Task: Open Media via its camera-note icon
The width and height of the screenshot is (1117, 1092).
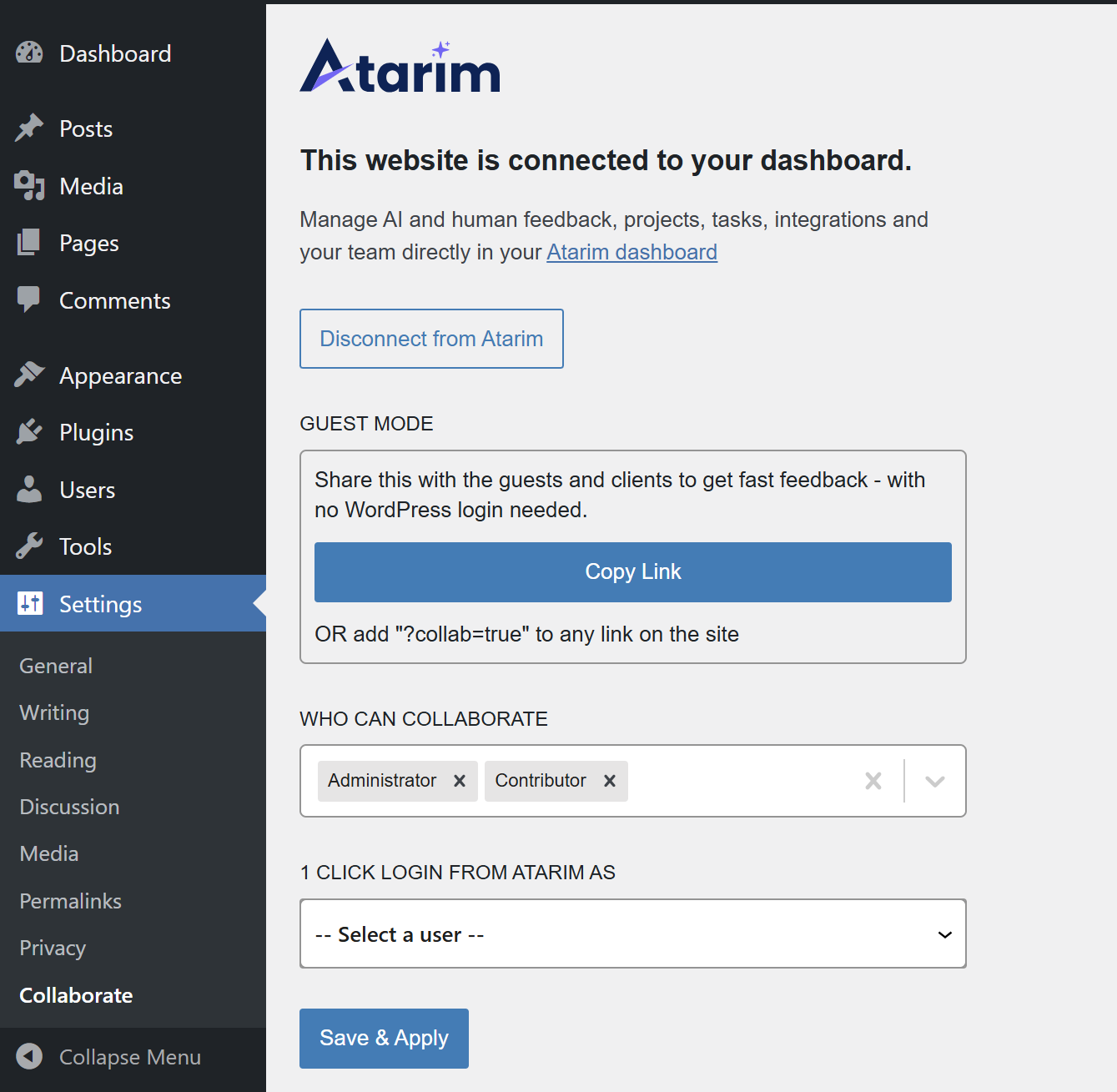Action: [x=29, y=186]
